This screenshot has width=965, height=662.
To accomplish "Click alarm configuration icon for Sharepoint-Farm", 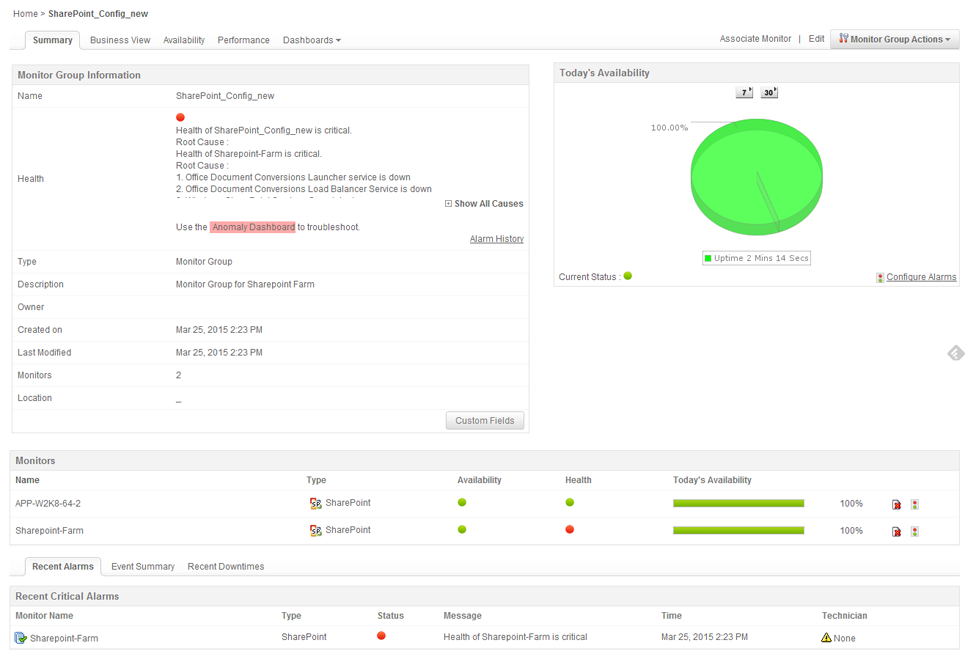I will coord(915,532).
